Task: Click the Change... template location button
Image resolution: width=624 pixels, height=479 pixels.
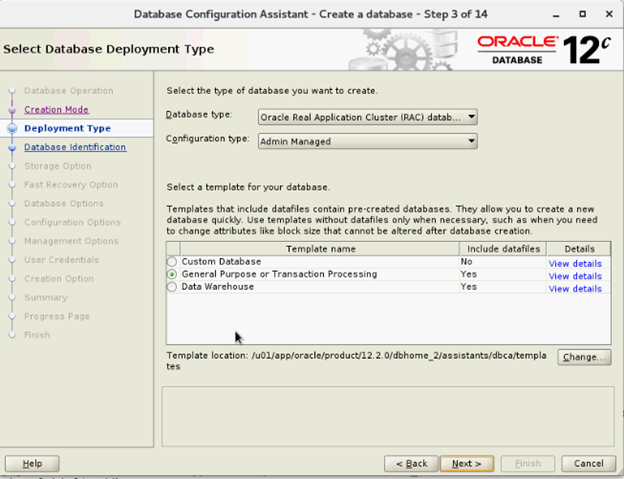Action: tap(584, 357)
